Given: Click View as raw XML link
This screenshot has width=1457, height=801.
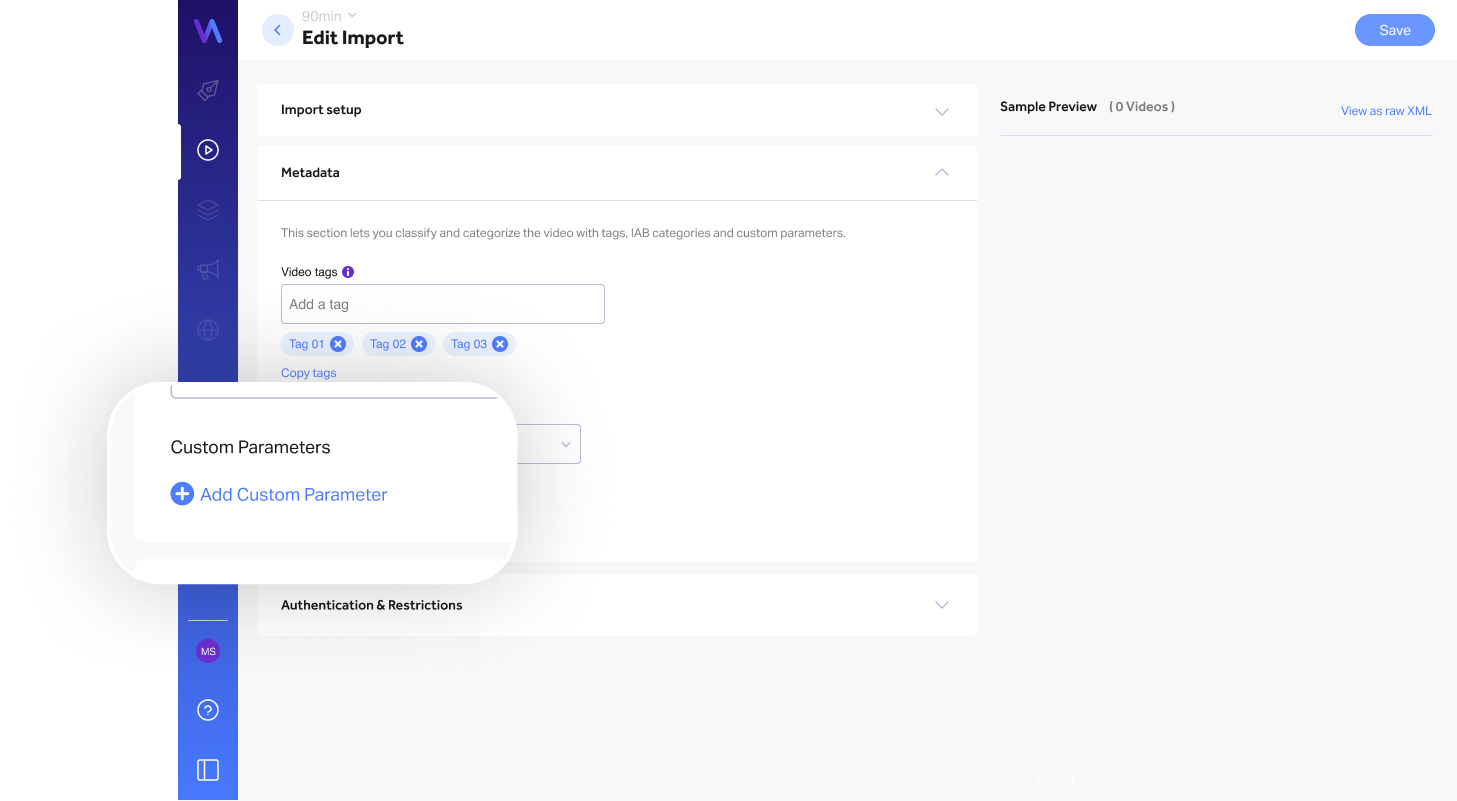Looking at the screenshot, I should [1386, 111].
